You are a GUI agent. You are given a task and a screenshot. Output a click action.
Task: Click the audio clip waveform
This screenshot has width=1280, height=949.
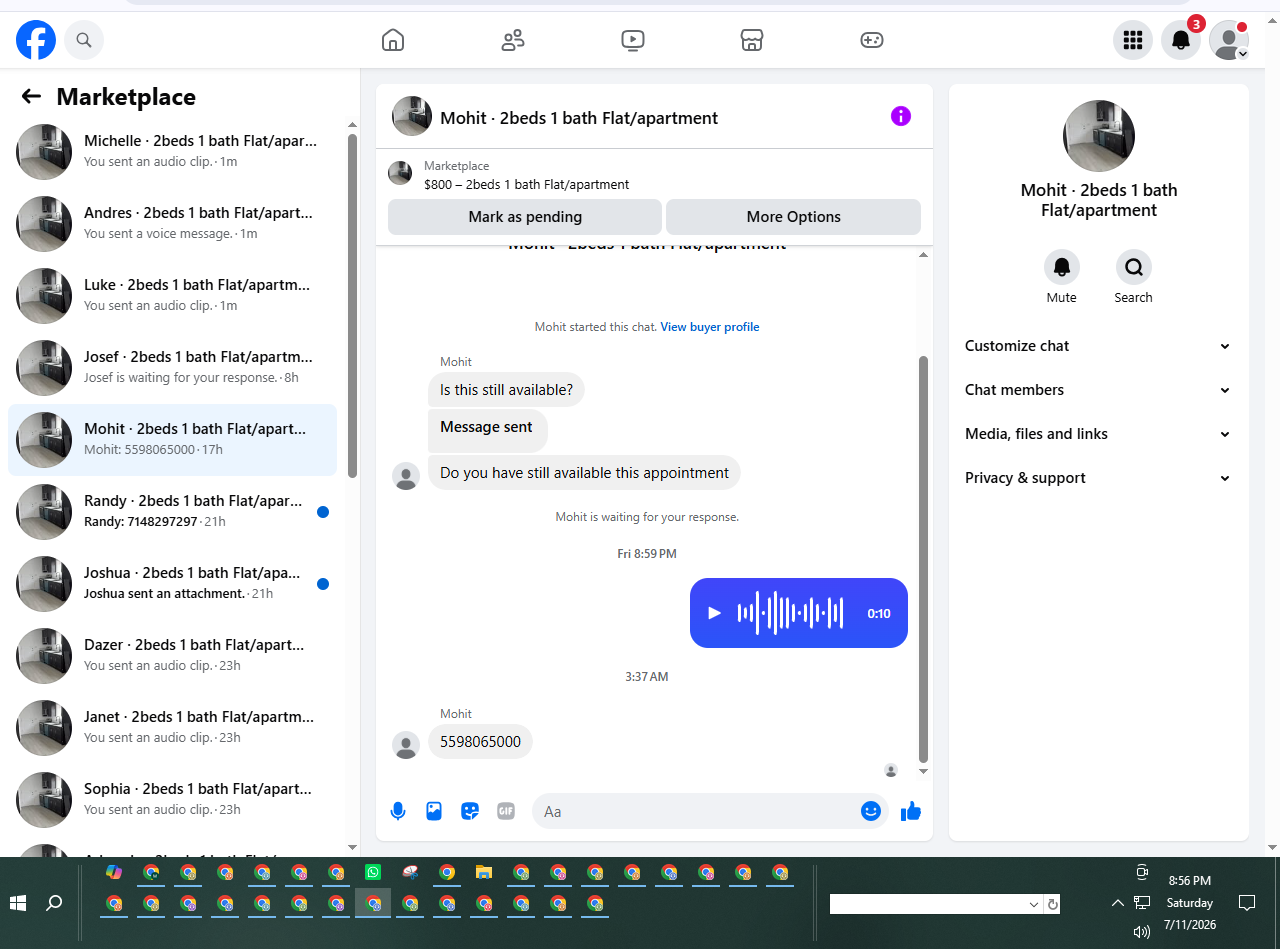point(791,613)
